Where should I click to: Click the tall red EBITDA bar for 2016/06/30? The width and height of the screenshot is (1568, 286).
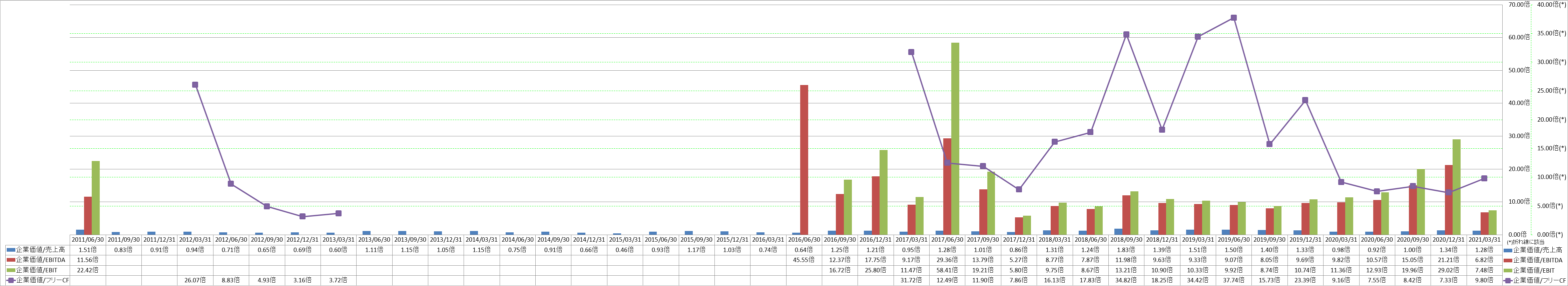pyautogui.click(x=804, y=160)
